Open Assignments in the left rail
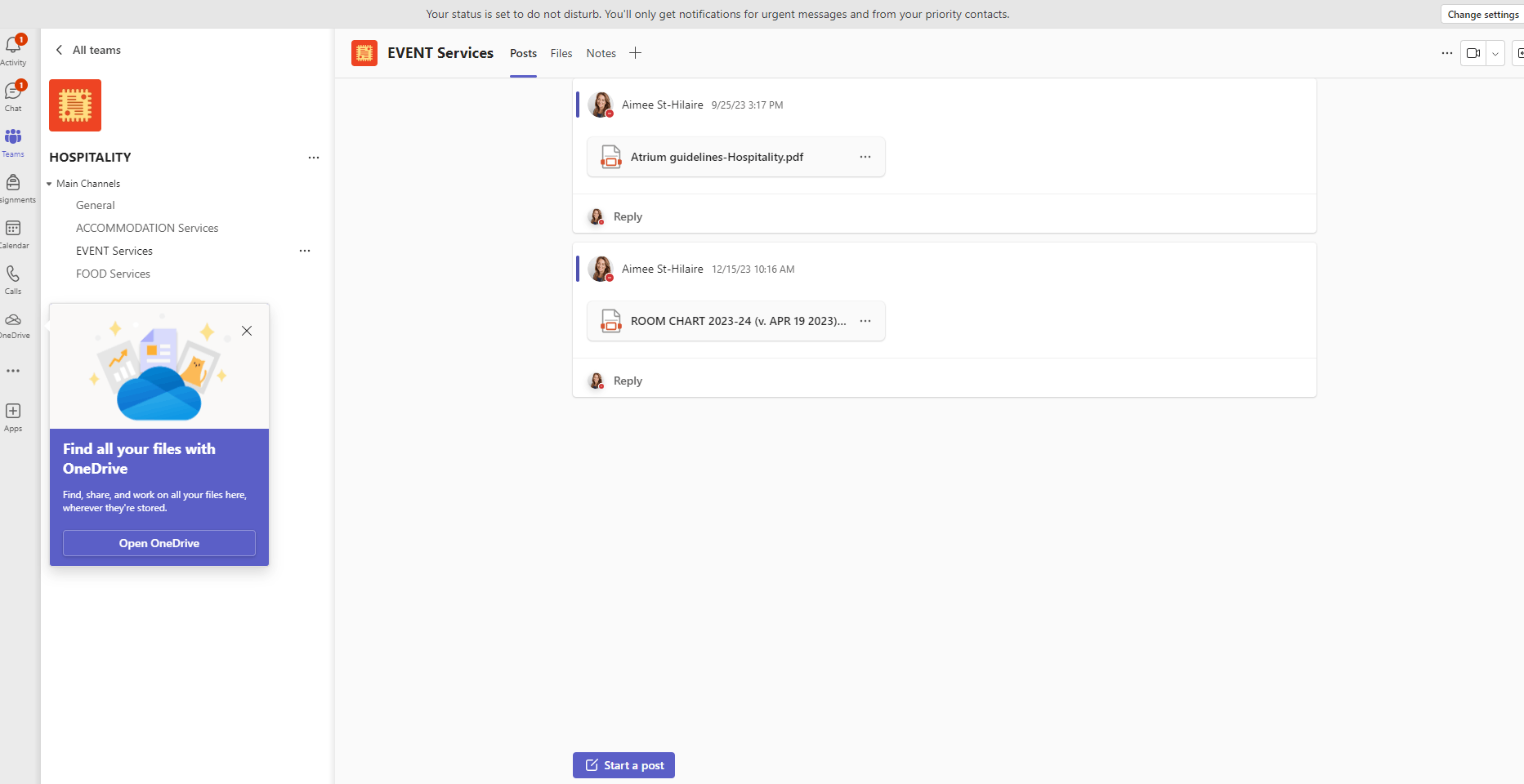Image resolution: width=1524 pixels, height=784 pixels. (14, 187)
